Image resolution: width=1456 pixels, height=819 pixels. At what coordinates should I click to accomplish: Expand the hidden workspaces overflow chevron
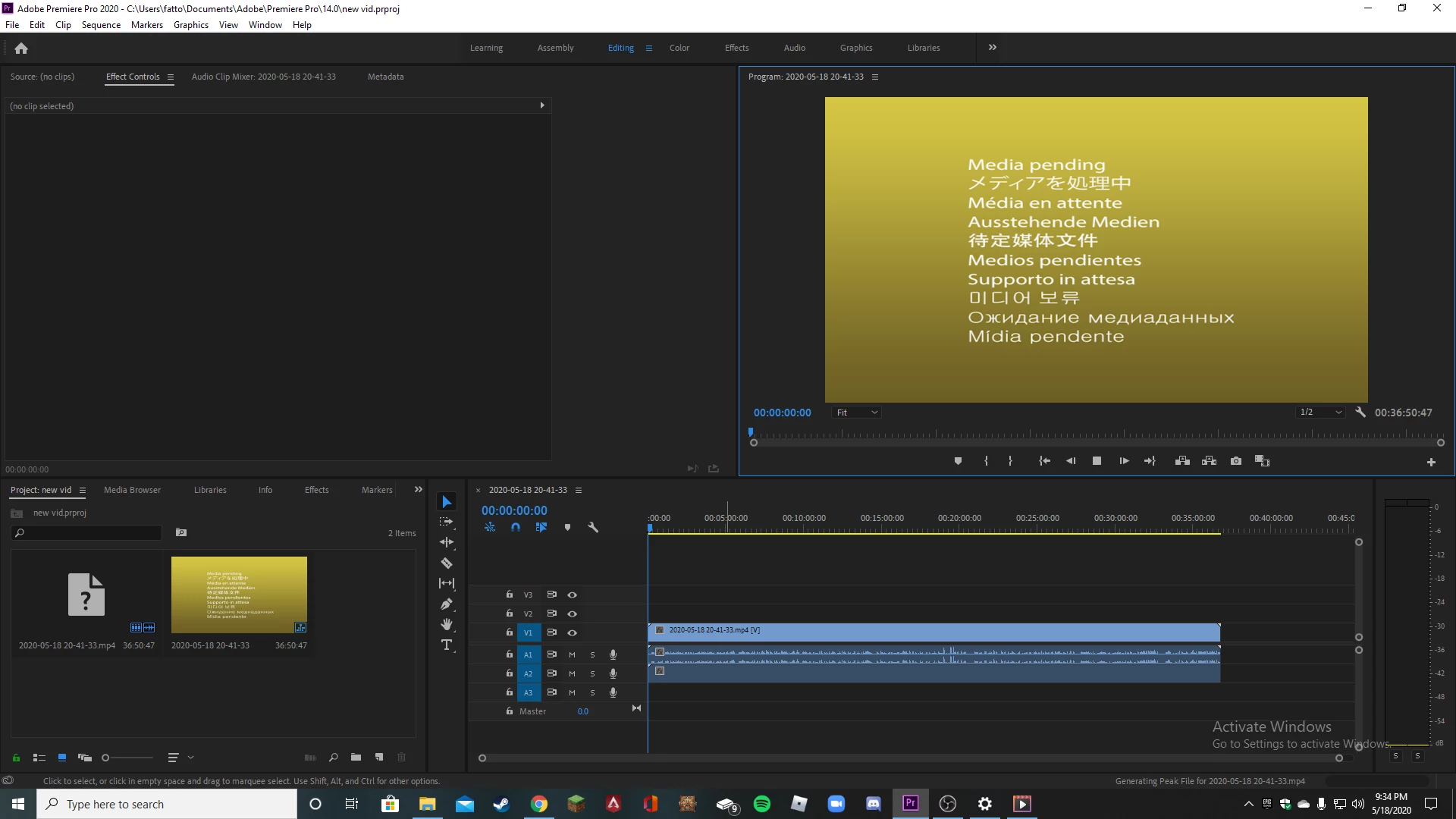tap(992, 47)
